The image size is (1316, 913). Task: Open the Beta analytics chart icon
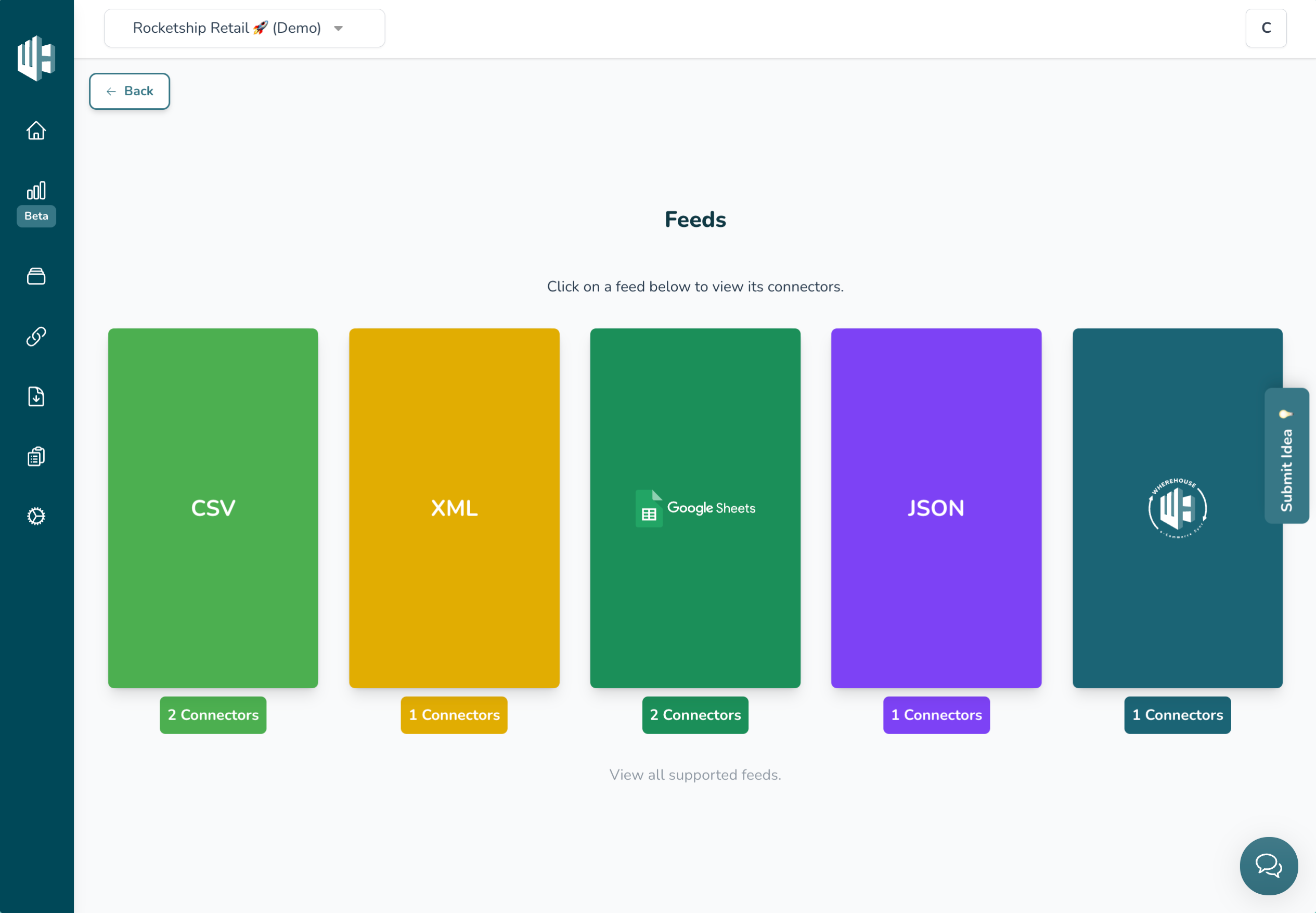point(36,191)
